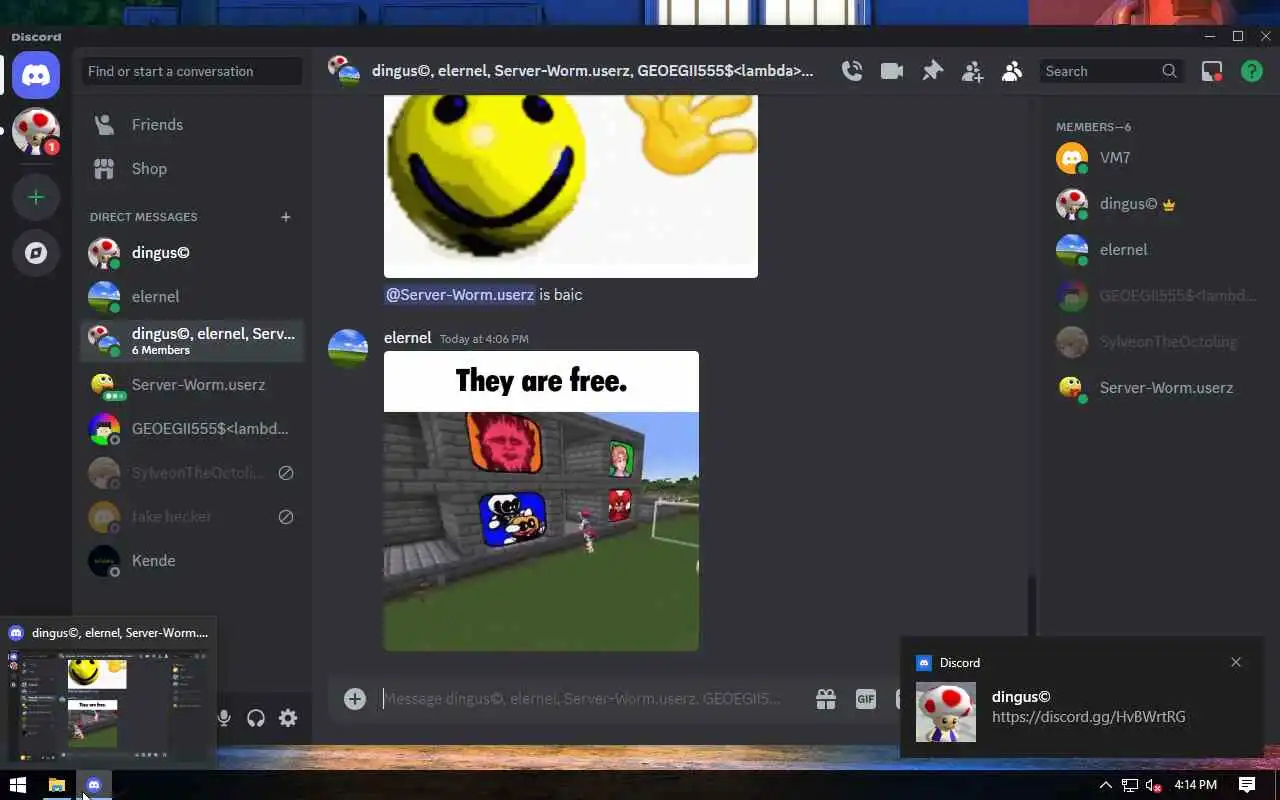Click blocked icon beside fake hecker
This screenshot has width=1280, height=800.
(286, 517)
